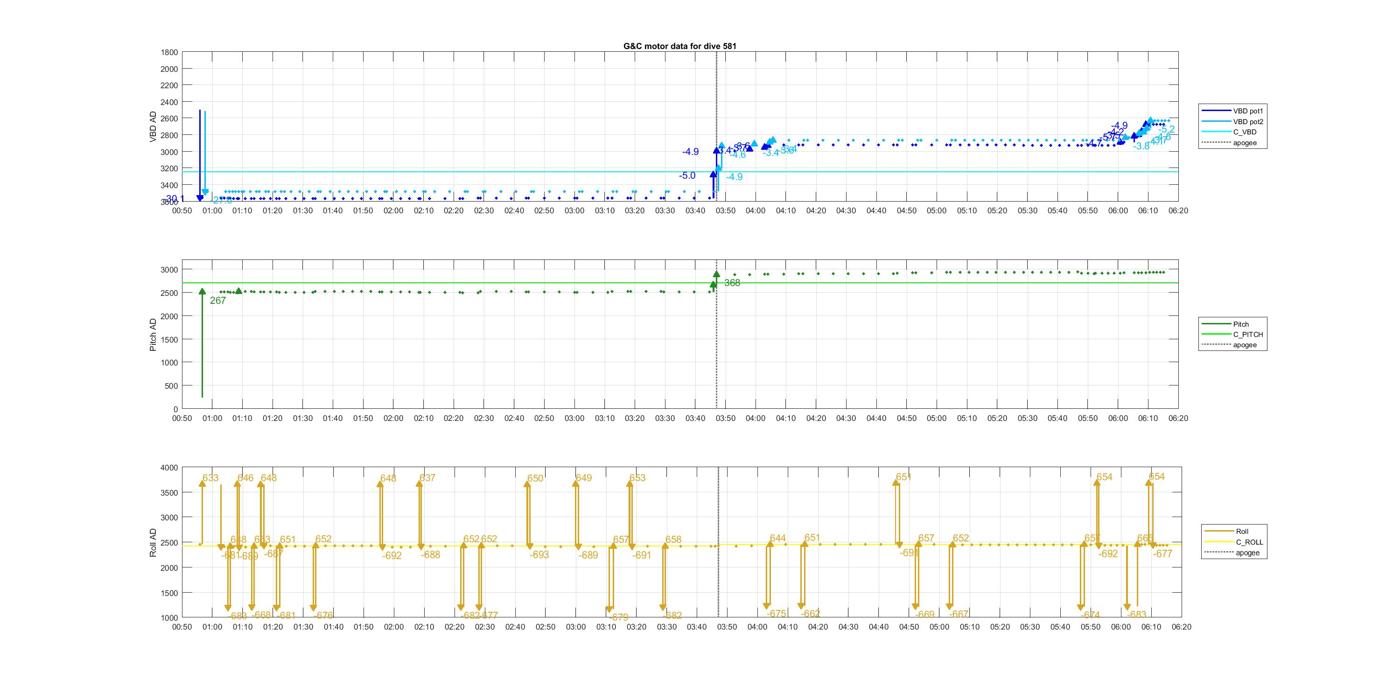
Task: Click the "-675" roll move label
Action: [776, 614]
